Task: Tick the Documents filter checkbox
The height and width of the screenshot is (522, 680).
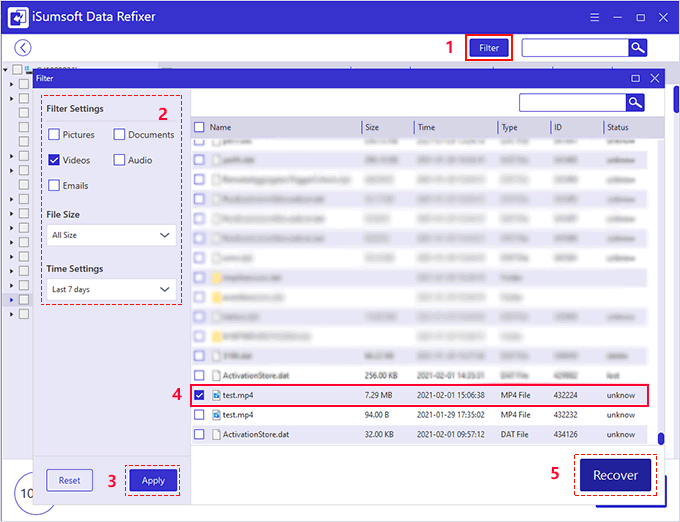Action: 119,134
